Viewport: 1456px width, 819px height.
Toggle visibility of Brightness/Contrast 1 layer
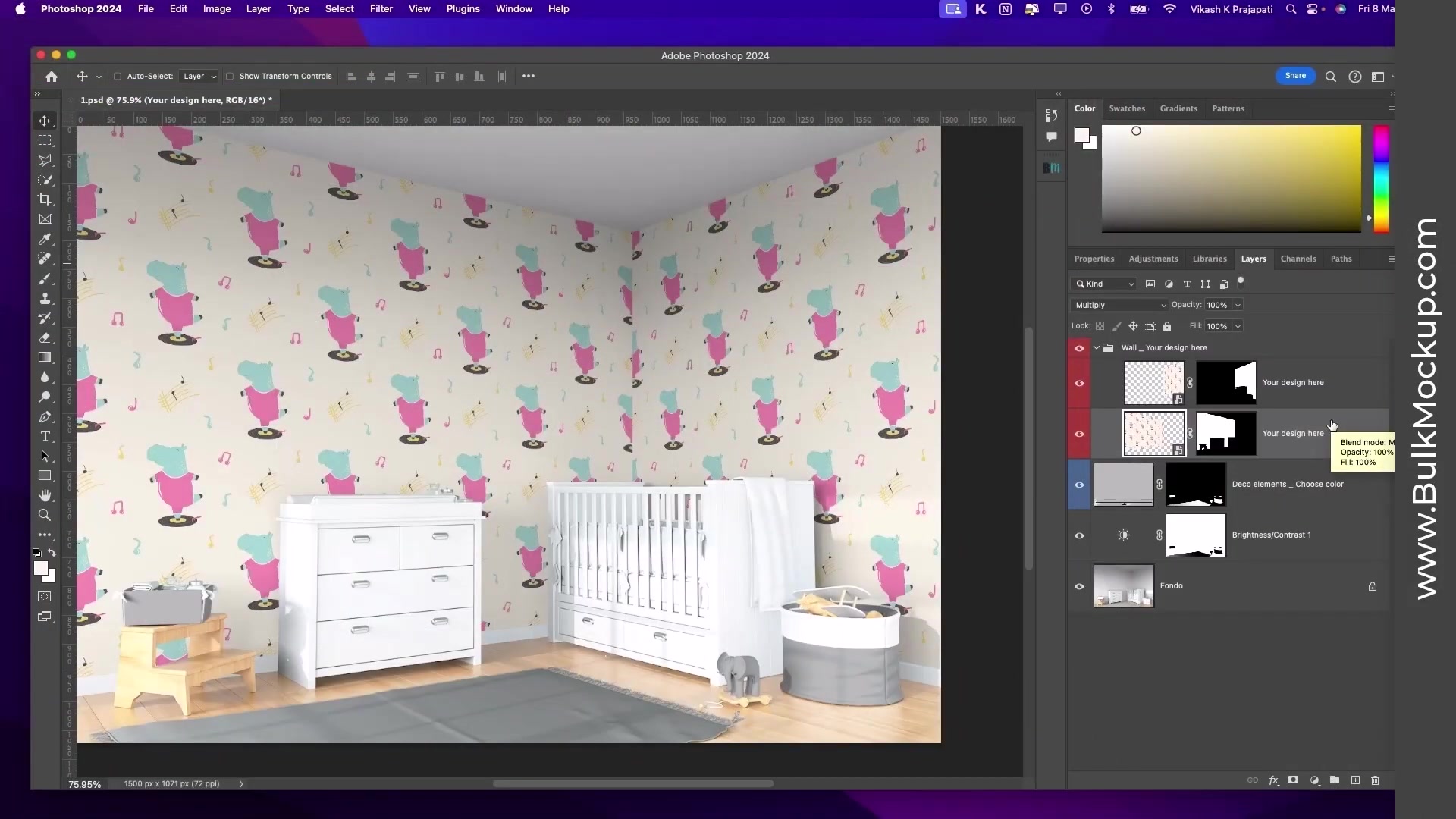1080,535
